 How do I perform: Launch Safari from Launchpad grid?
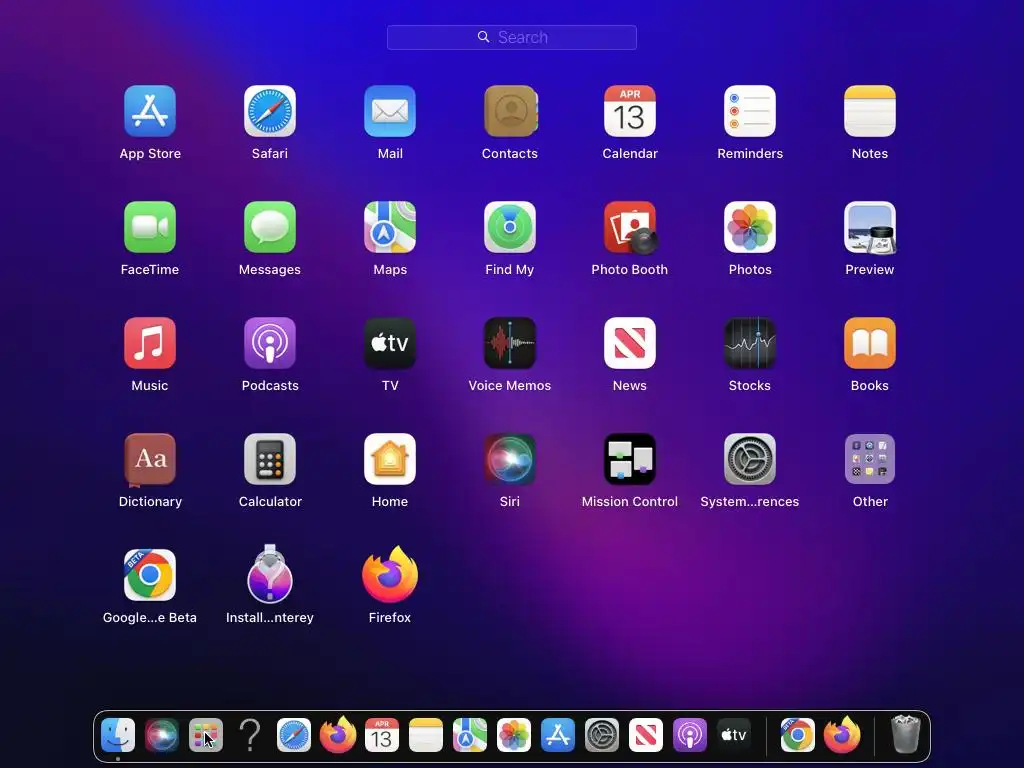270,111
